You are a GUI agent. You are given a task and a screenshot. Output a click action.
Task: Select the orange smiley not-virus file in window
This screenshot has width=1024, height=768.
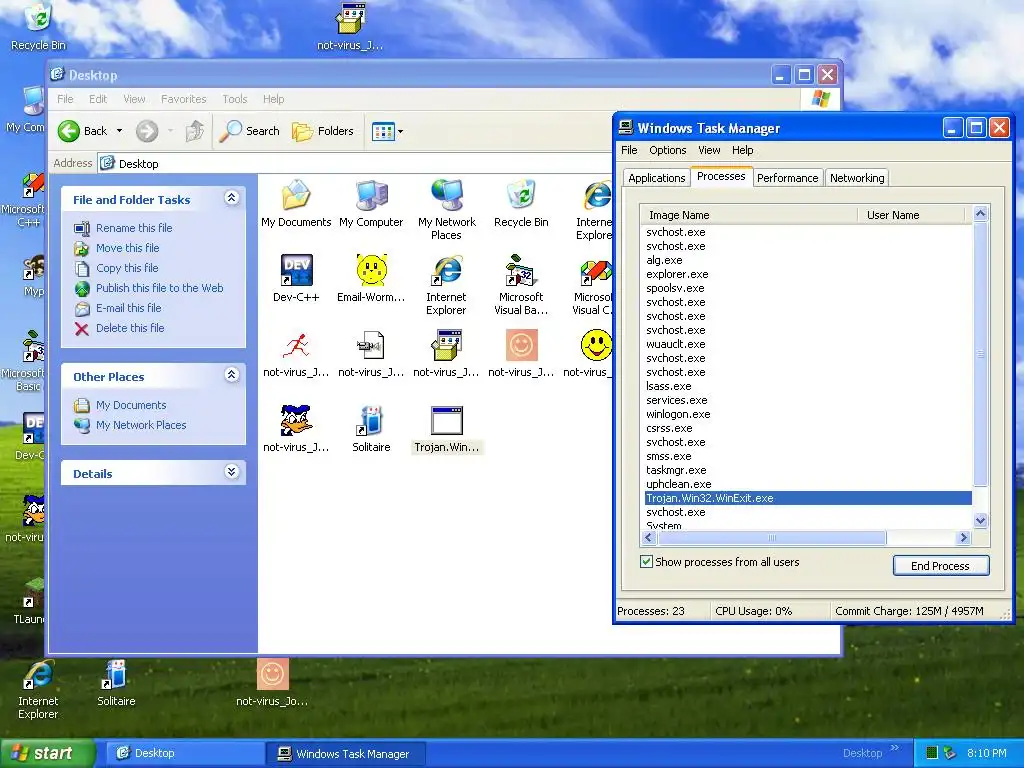[521, 345]
